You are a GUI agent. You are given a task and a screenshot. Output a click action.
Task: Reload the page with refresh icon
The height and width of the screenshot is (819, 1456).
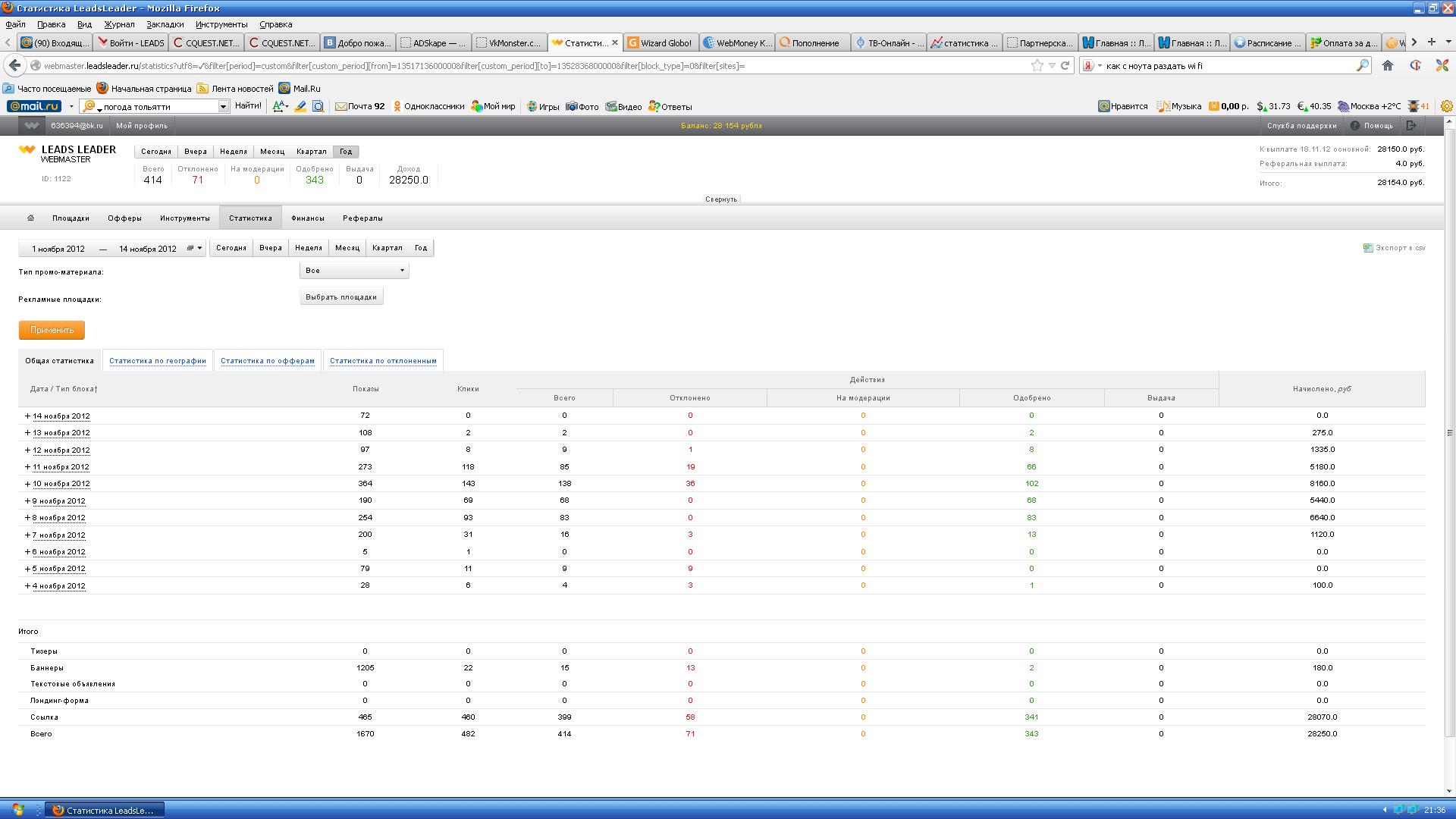[x=1065, y=66]
